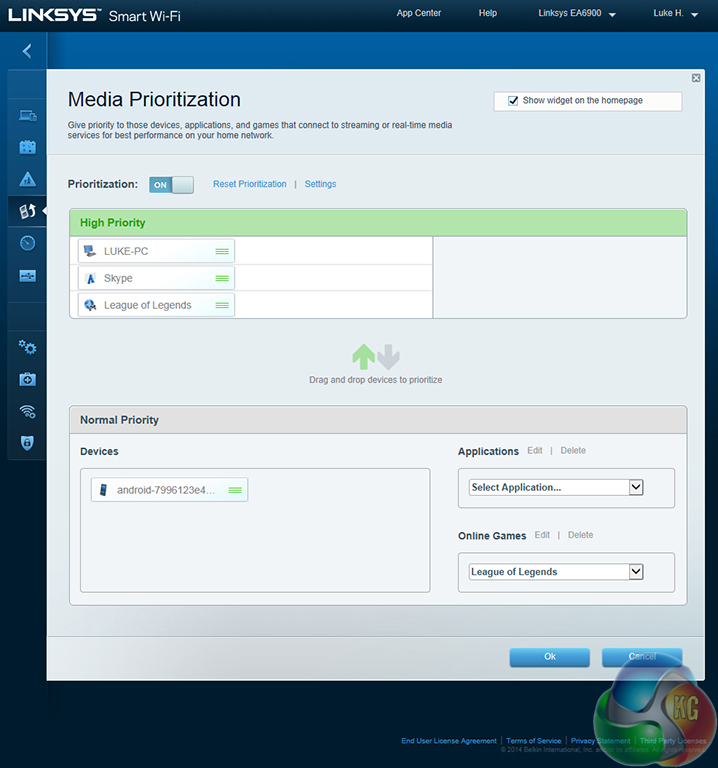
Task: Open Terms of Service footer link
Action: pos(533,741)
